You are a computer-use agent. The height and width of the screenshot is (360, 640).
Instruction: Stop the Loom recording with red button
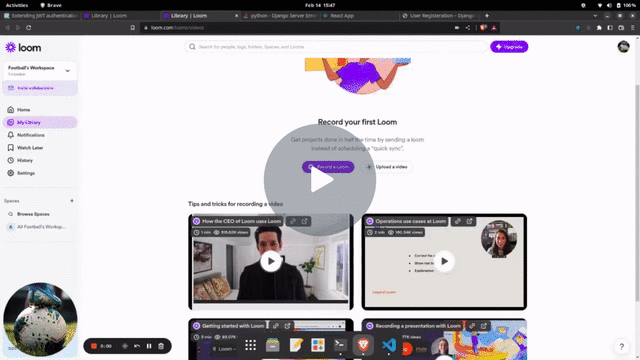[x=94, y=346]
